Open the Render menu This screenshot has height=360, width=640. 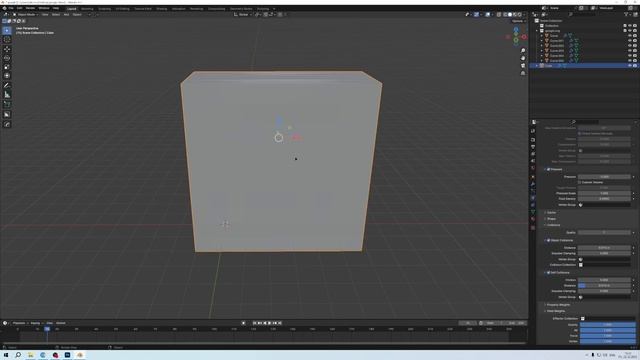pyautogui.click(x=31, y=8)
